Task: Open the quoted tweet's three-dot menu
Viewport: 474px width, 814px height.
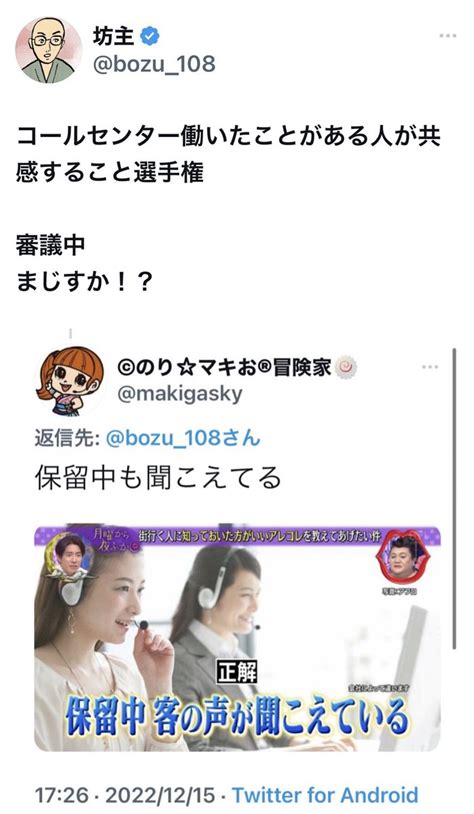Action: (430, 367)
